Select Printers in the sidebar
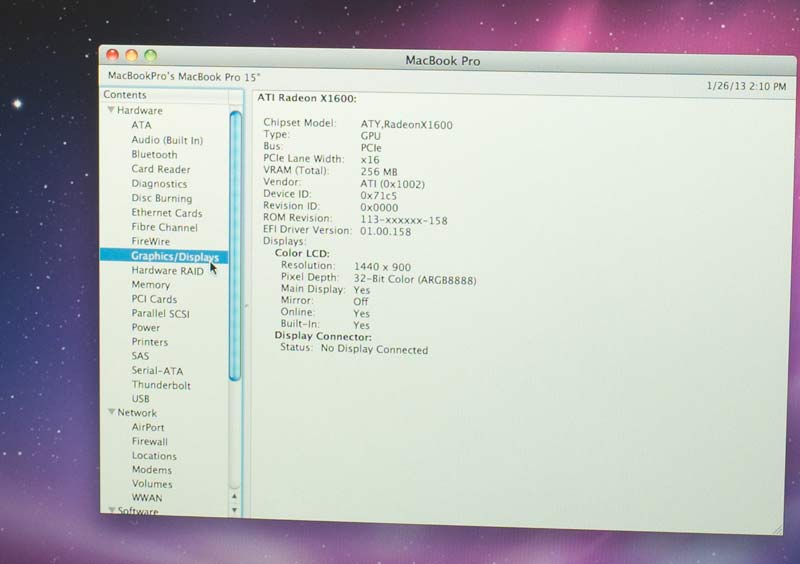800x564 pixels. point(149,342)
